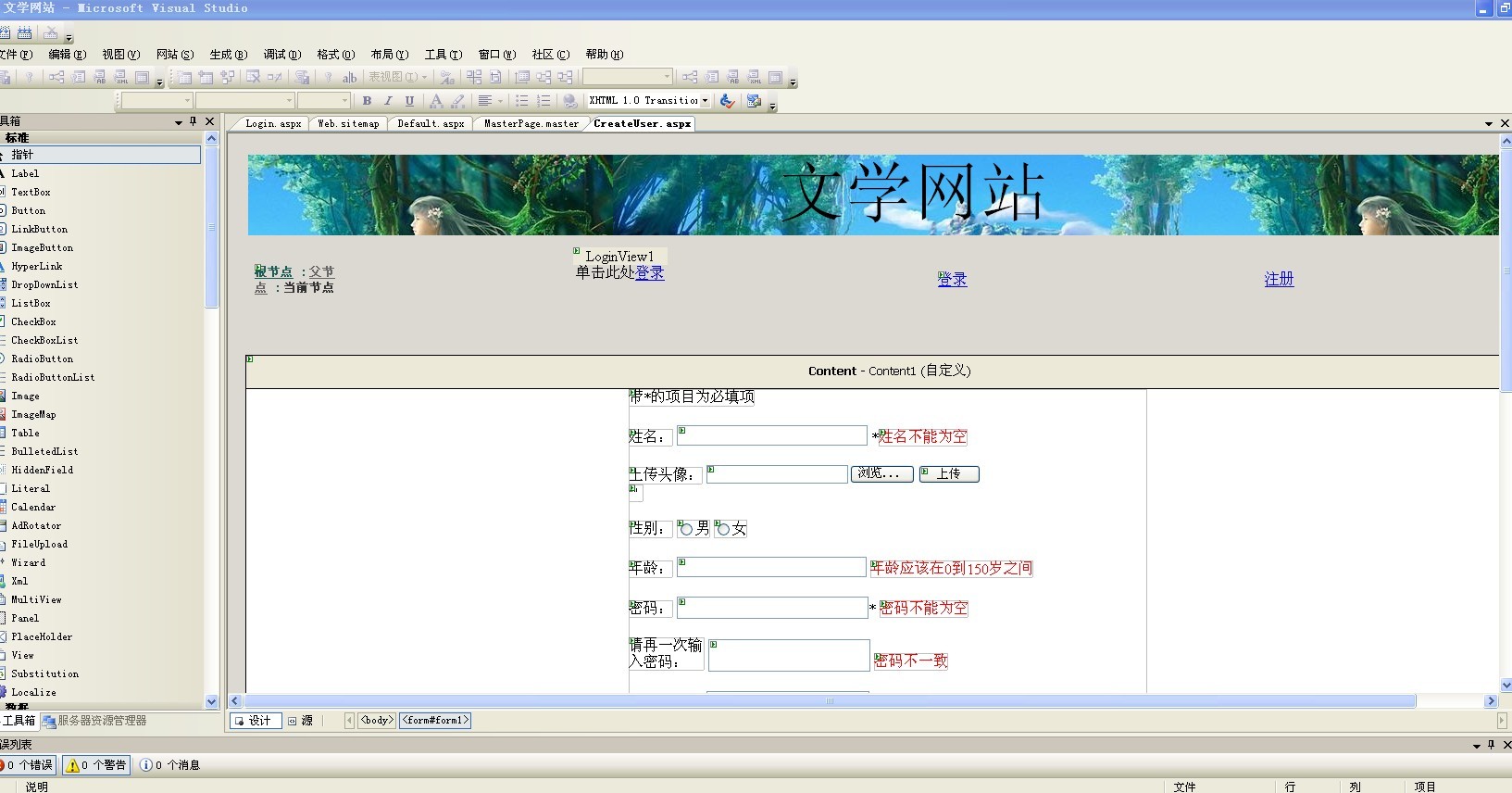Pin the toolbox panel with the pushpin

click(193, 121)
